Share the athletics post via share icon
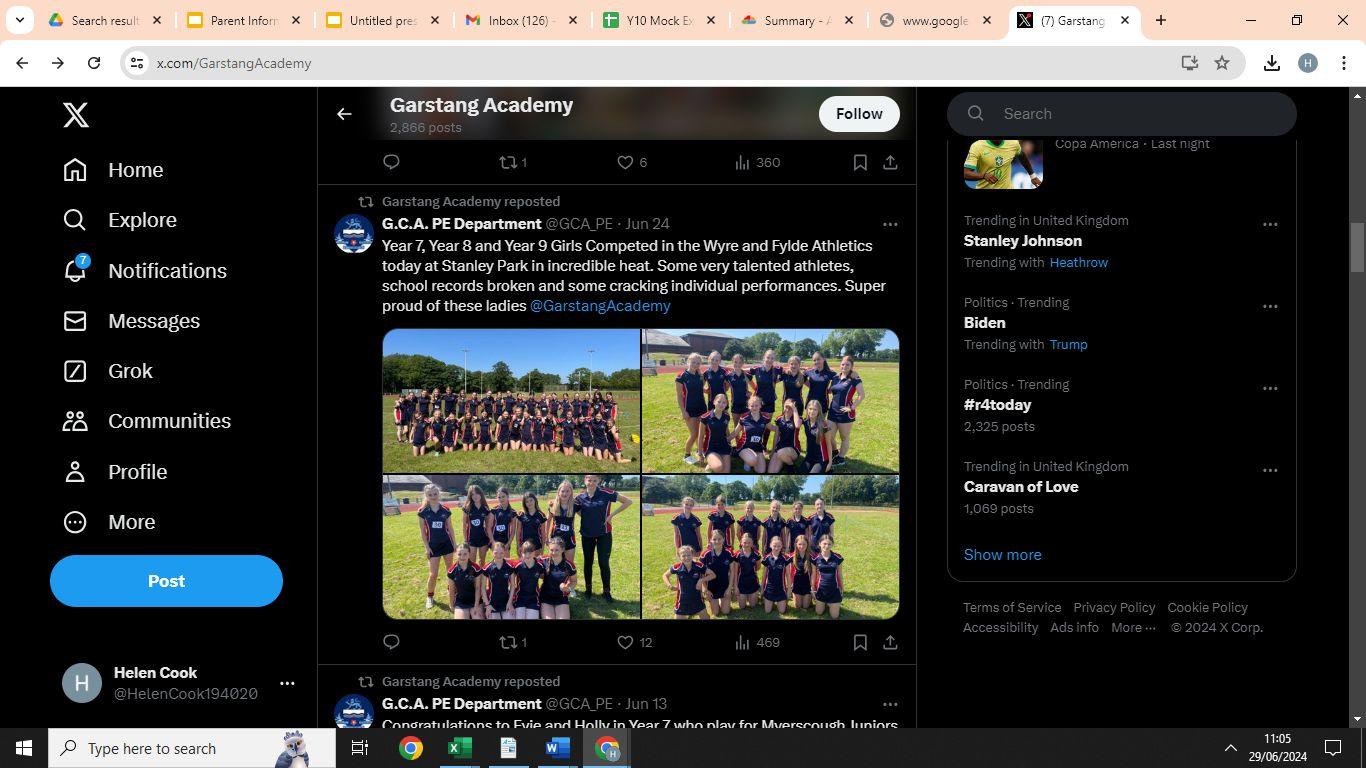 click(x=890, y=642)
